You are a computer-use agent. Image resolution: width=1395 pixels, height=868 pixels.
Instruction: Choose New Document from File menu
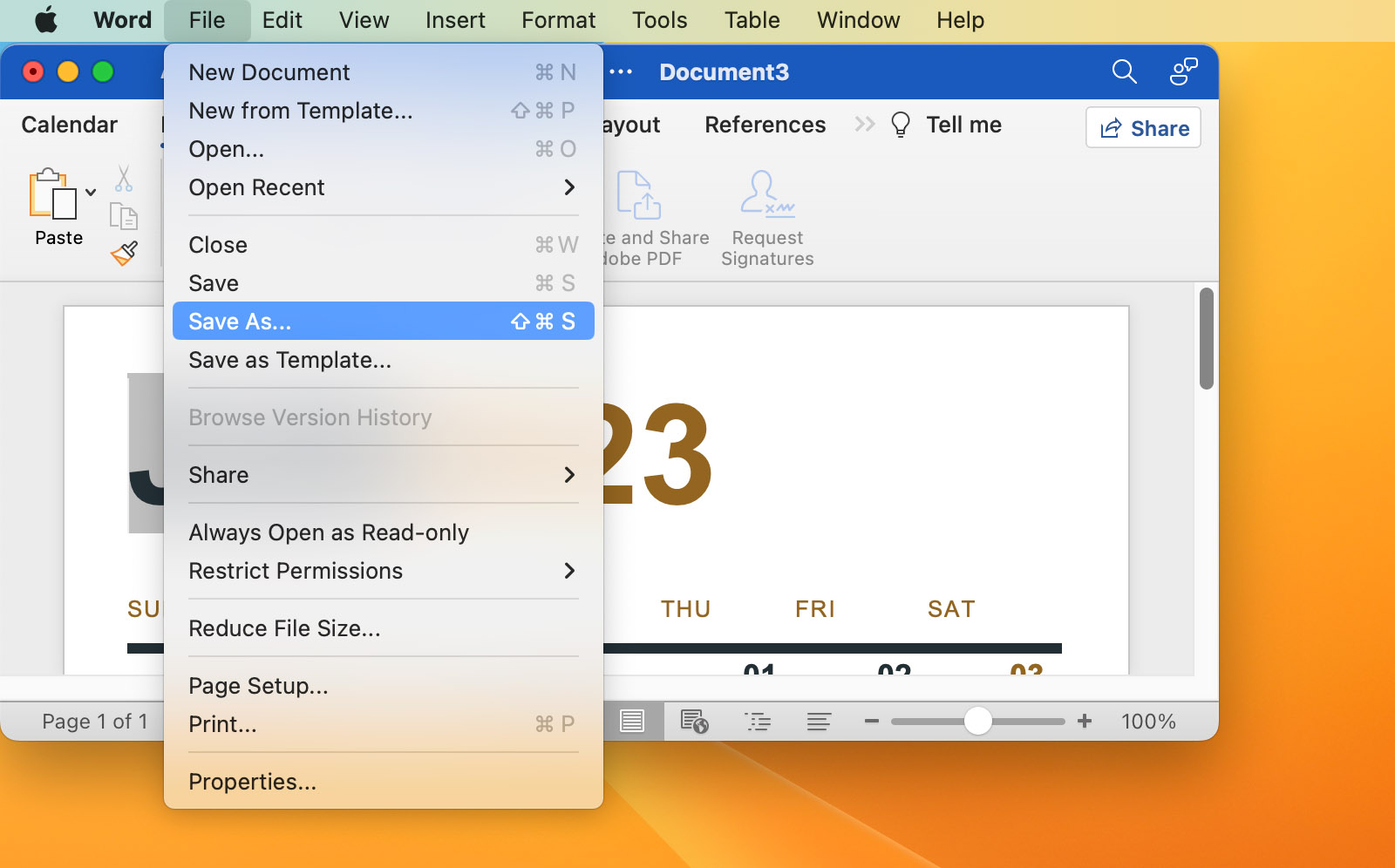click(384, 72)
